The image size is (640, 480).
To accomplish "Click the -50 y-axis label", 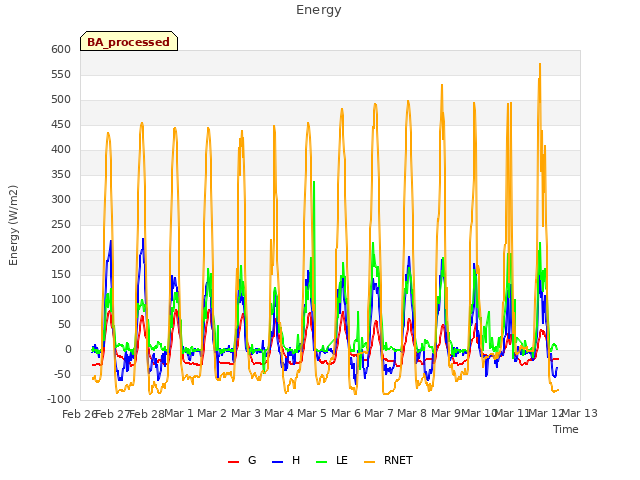I will 62,374.
